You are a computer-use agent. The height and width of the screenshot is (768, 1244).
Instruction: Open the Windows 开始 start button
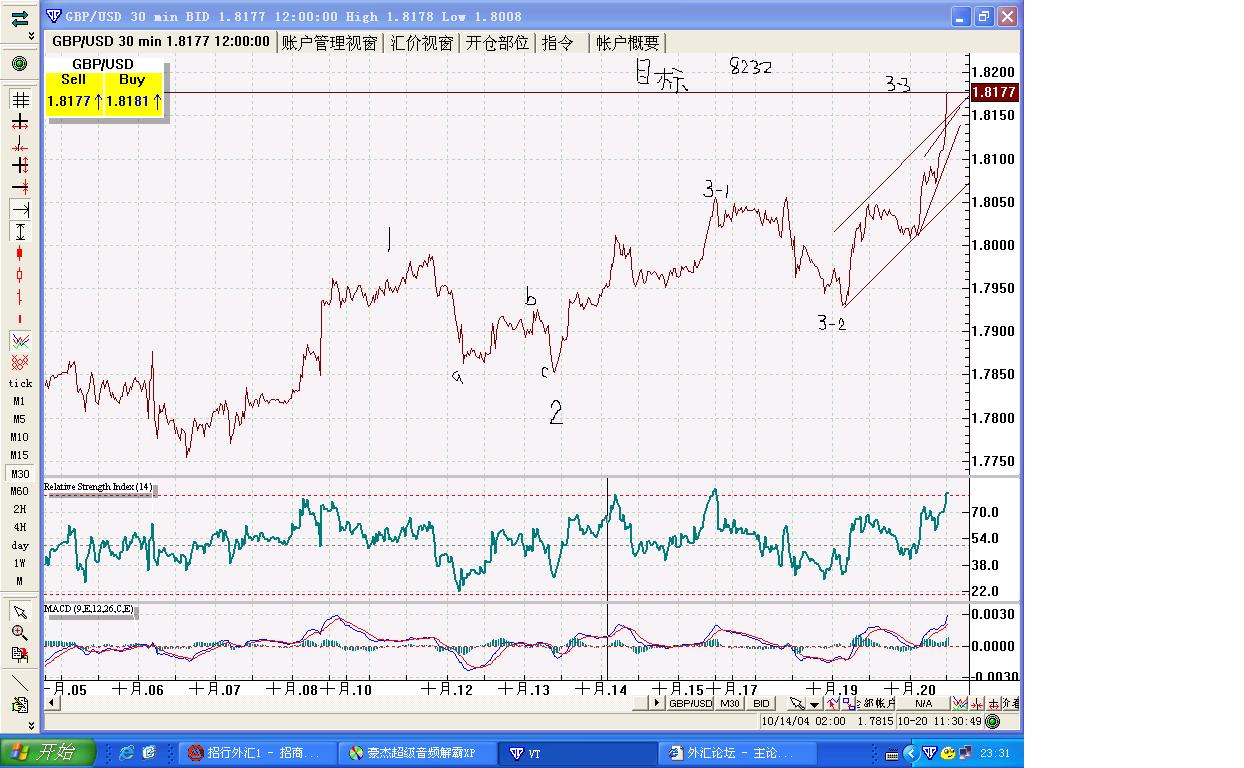coord(48,752)
